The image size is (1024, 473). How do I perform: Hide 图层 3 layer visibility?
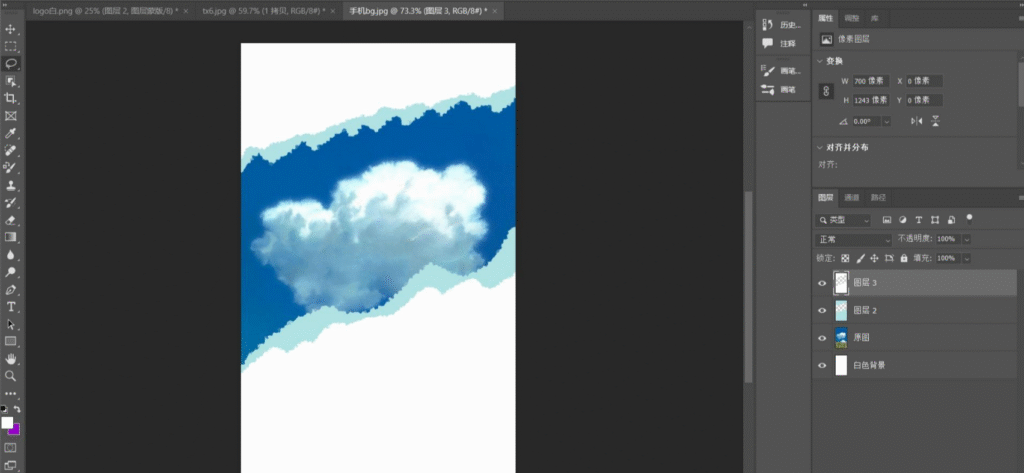pyautogui.click(x=822, y=283)
